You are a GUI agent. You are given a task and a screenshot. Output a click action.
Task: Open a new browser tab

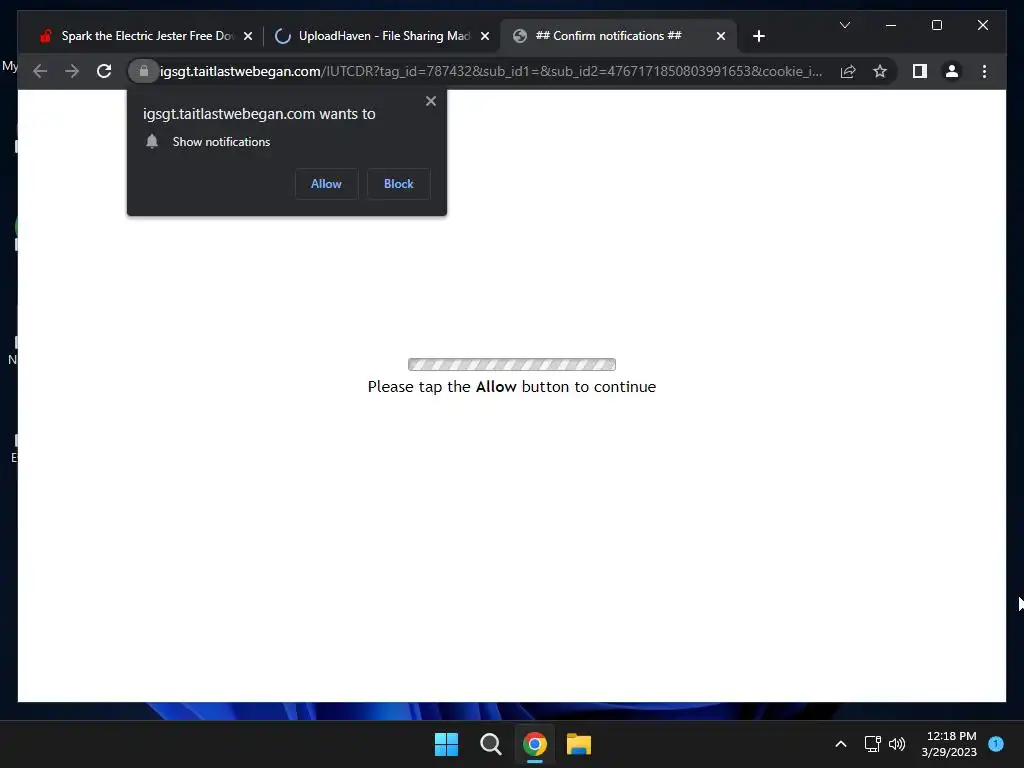pyautogui.click(x=758, y=37)
